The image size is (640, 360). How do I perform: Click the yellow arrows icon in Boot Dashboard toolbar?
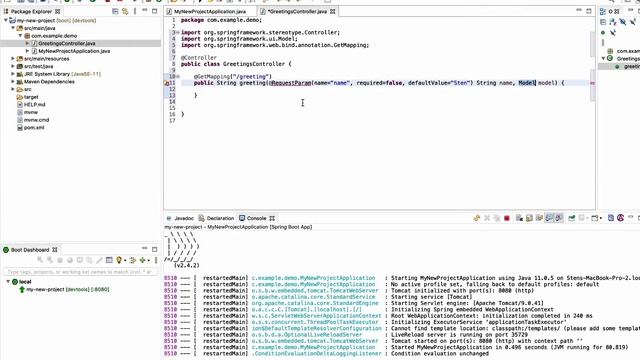tap(132, 260)
